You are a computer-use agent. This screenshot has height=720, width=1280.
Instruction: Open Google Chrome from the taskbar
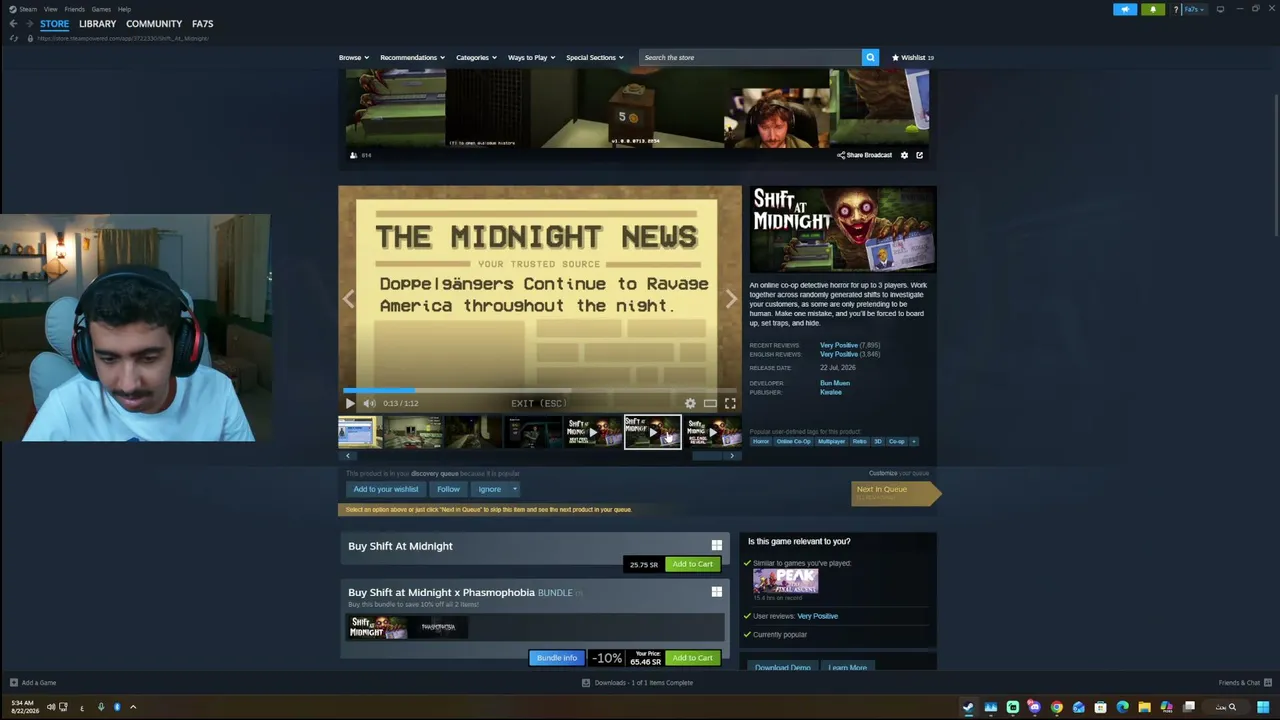pyautogui.click(x=1056, y=707)
